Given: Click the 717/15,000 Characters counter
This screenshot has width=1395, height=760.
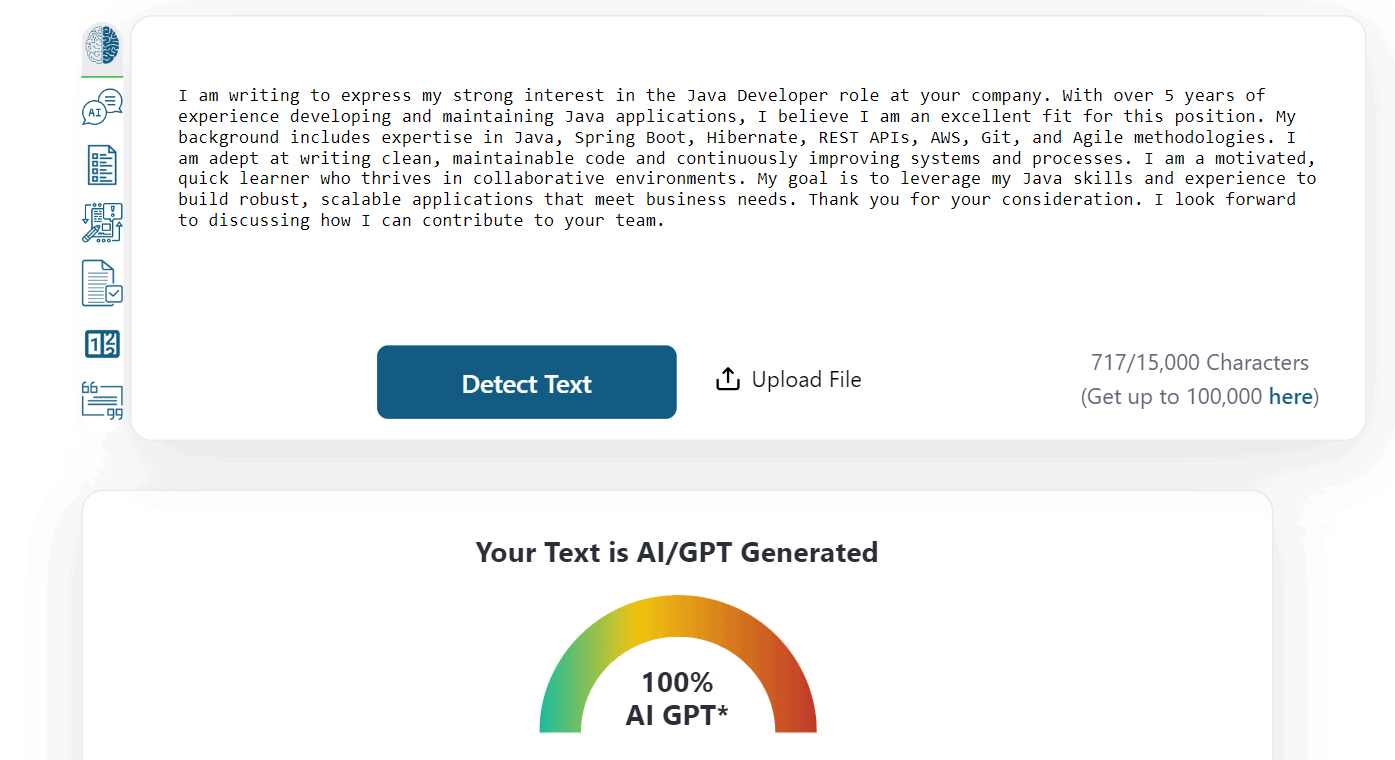Looking at the screenshot, I should tap(1200, 363).
